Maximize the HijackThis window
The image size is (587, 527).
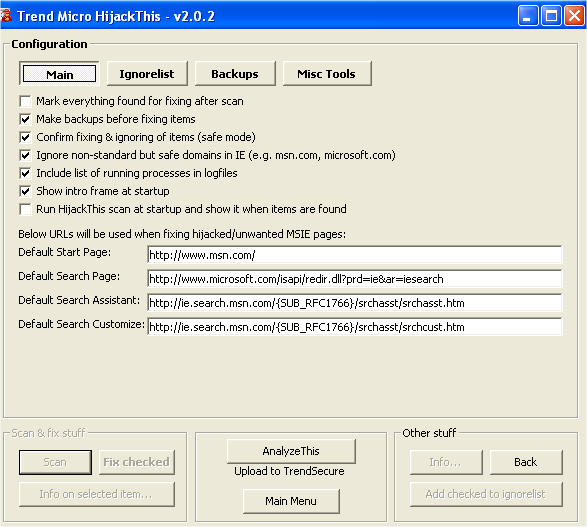(551, 16)
